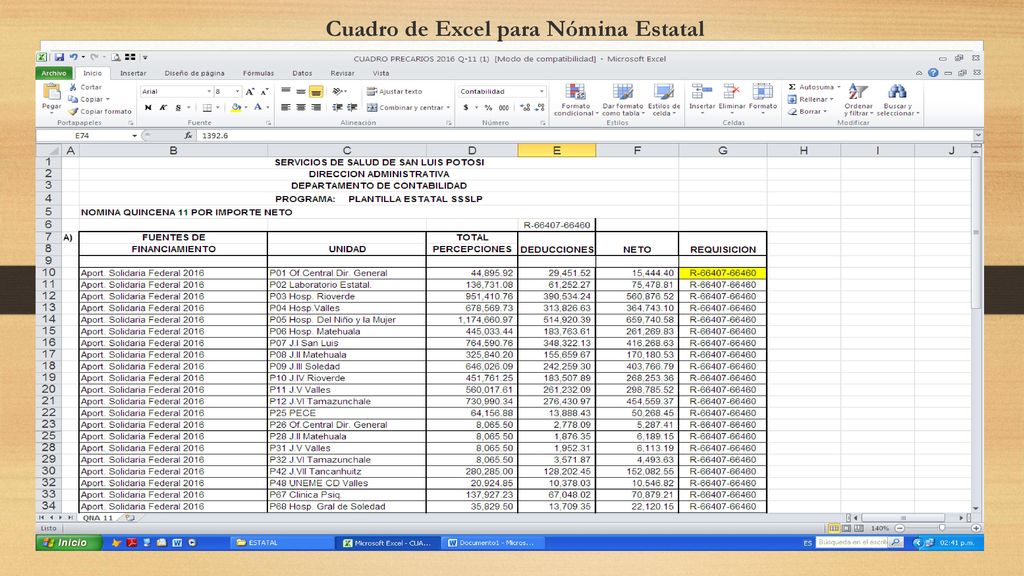Toggle Underline (S) formatting
The image size is (1024, 576).
178,108
